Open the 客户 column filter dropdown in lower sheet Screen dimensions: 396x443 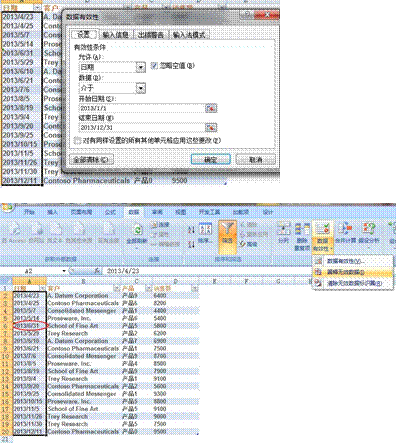[x=116, y=288]
